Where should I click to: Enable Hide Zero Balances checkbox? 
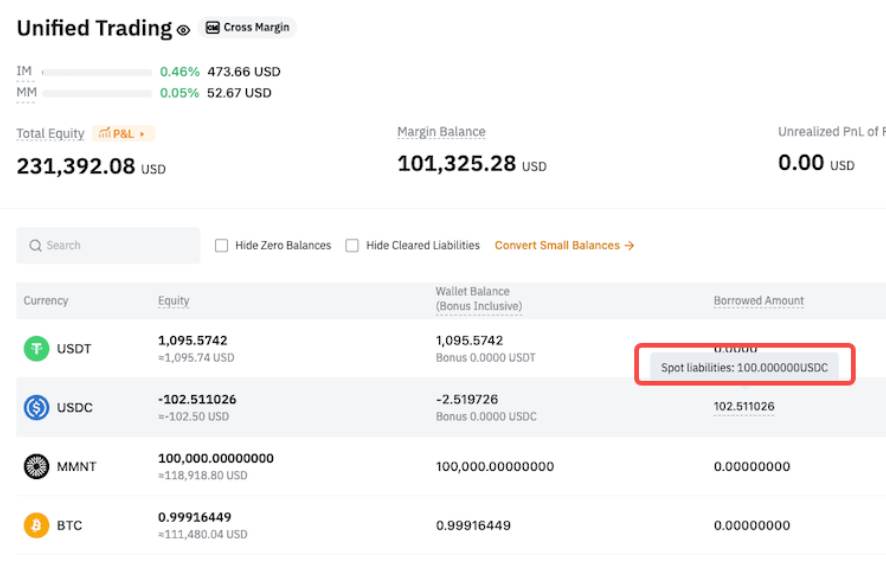[x=222, y=246]
